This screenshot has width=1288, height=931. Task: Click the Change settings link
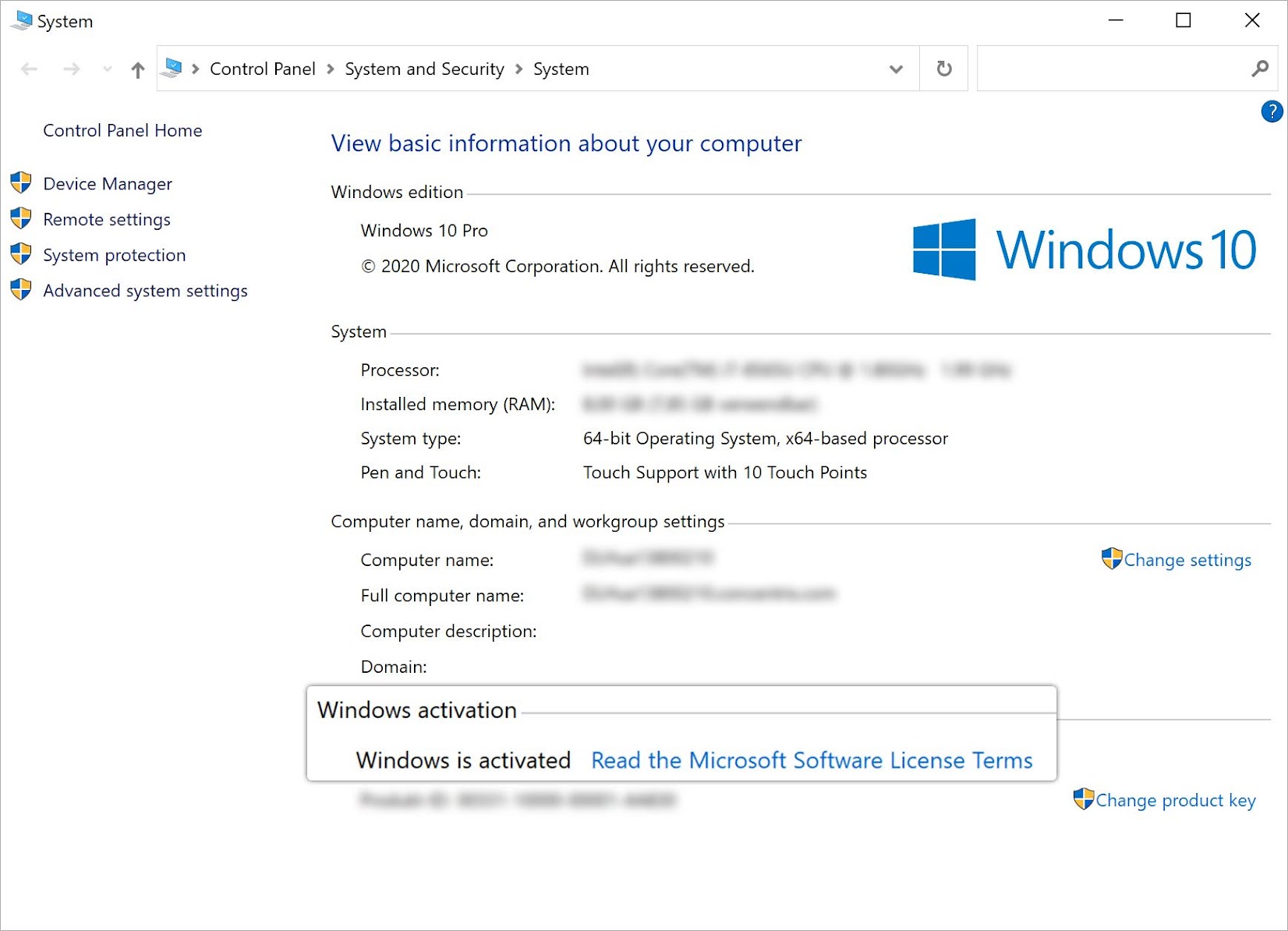click(x=1187, y=560)
